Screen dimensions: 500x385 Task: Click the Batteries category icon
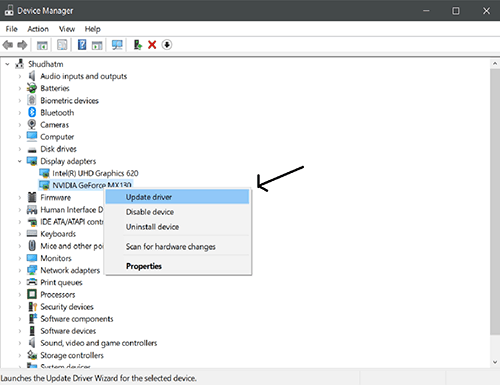(32, 88)
